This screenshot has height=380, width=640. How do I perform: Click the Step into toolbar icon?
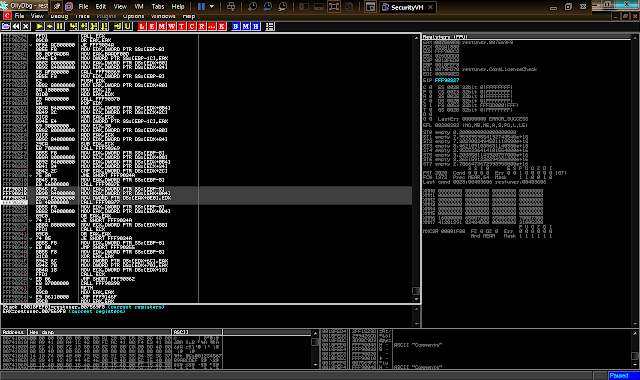click(73, 26)
